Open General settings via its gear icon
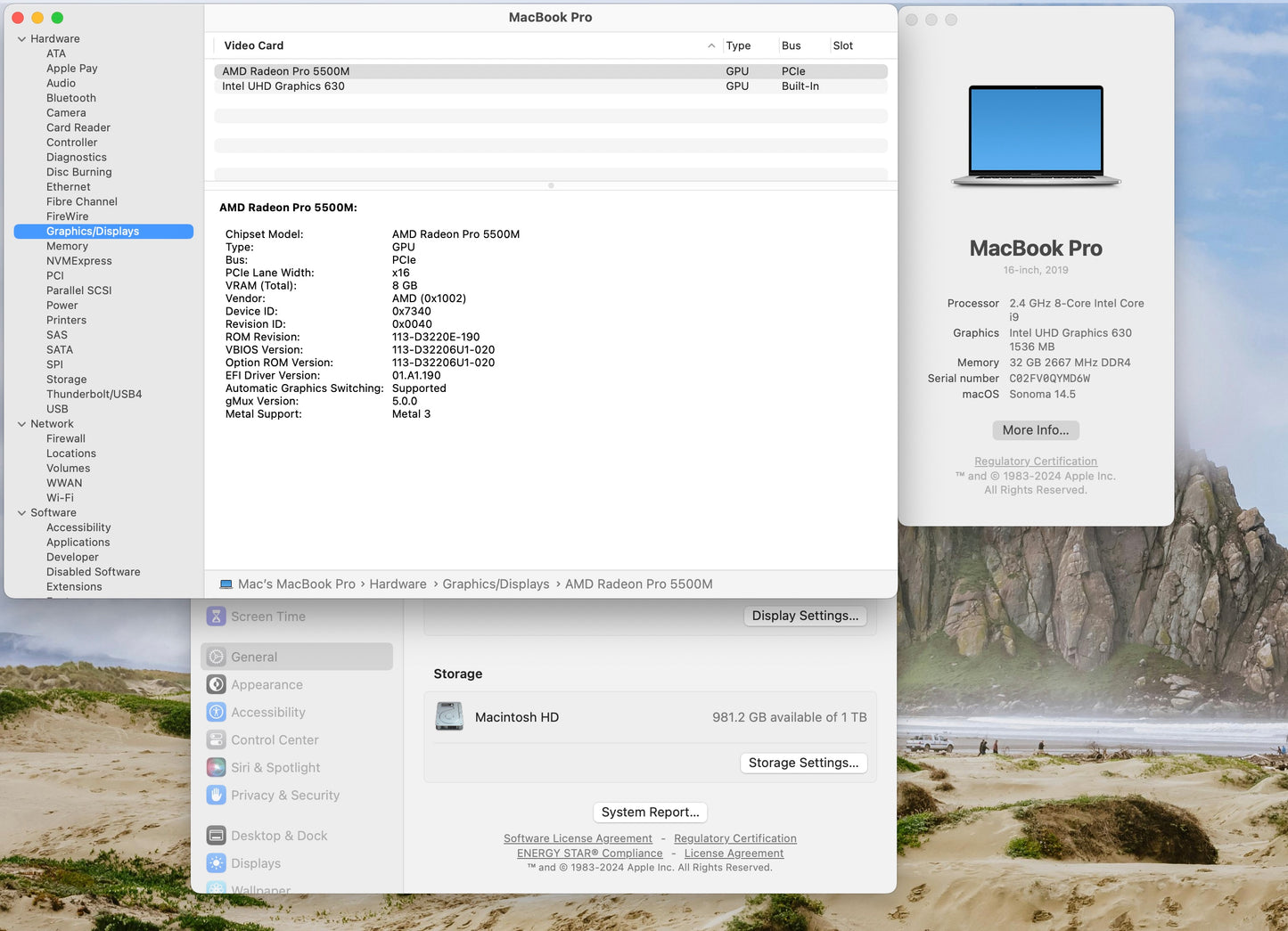 pyautogui.click(x=216, y=657)
